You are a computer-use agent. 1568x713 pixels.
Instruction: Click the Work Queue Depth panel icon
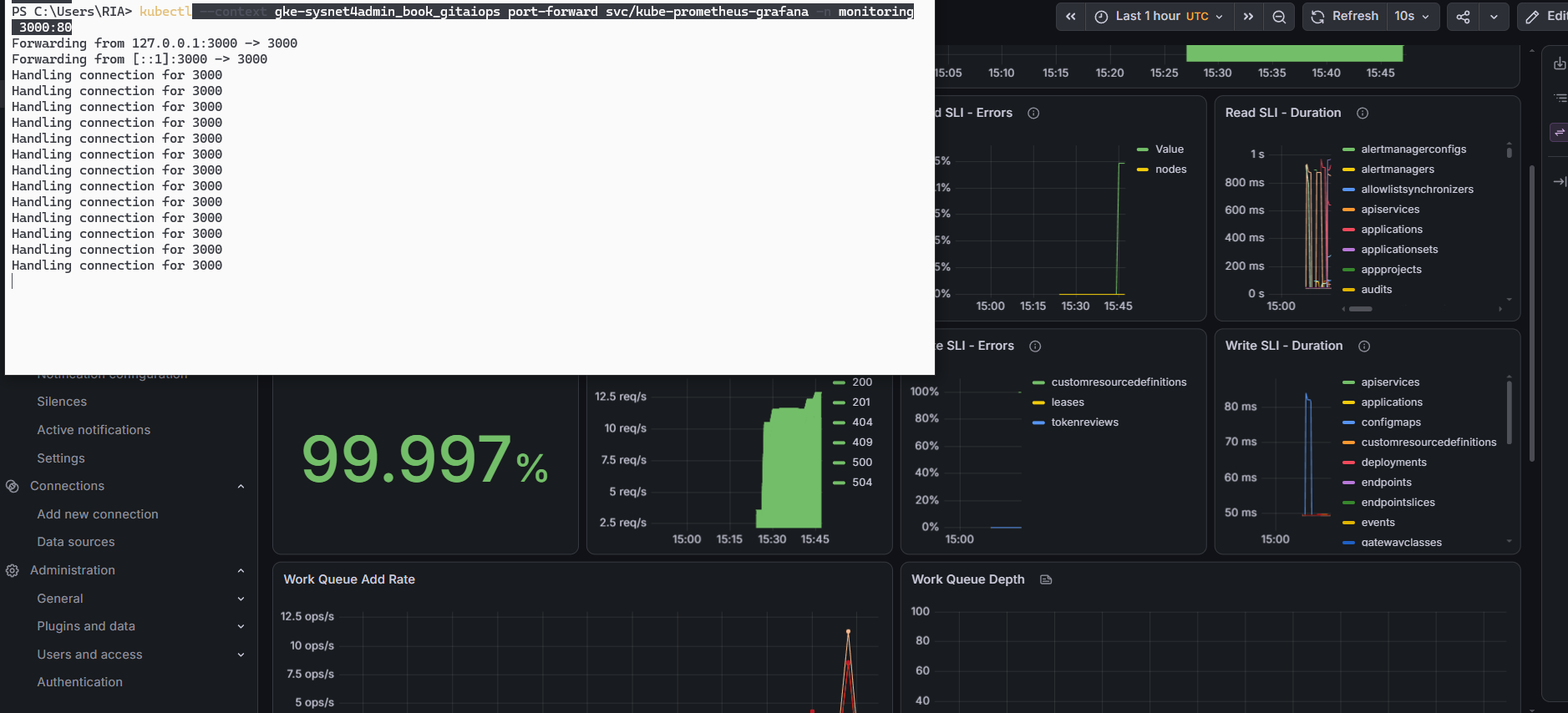pyautogui.click(x=1046, y=579)
